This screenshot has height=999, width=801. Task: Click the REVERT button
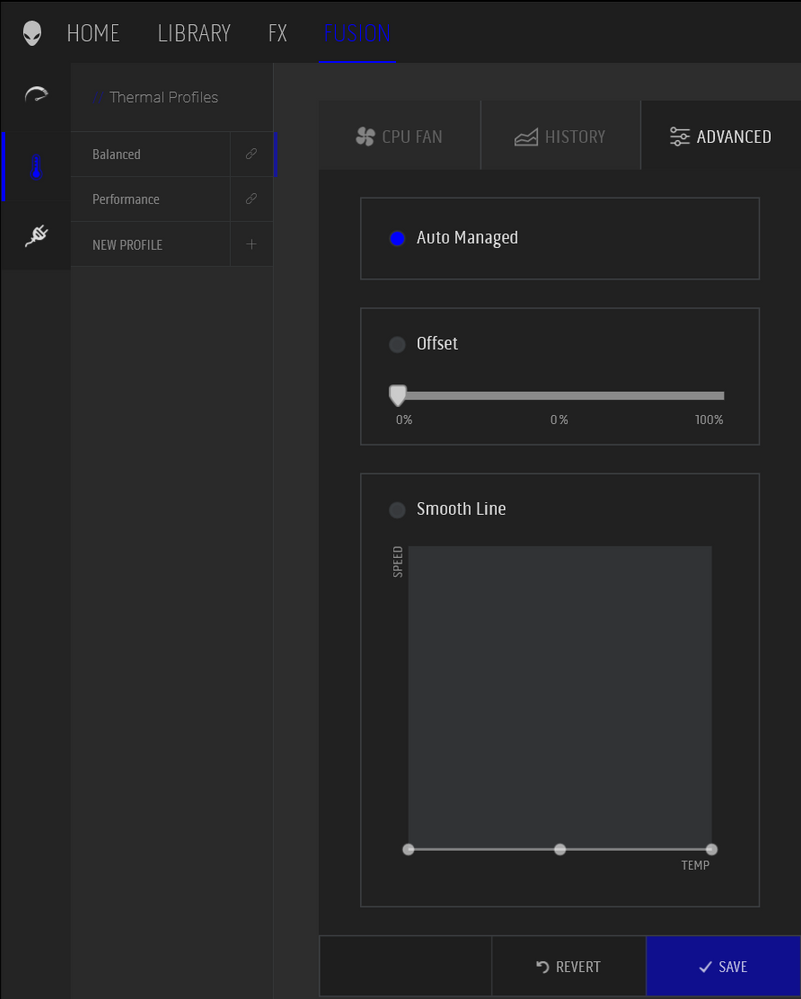(568, 967)
